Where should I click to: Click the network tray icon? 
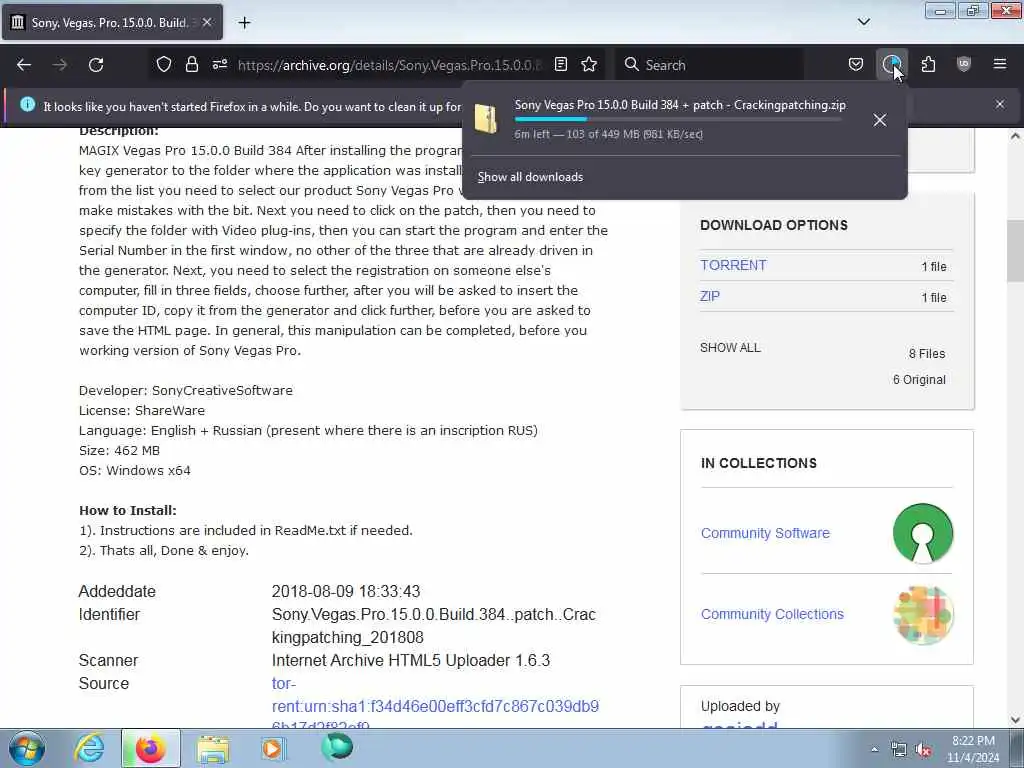coord(899,750)
